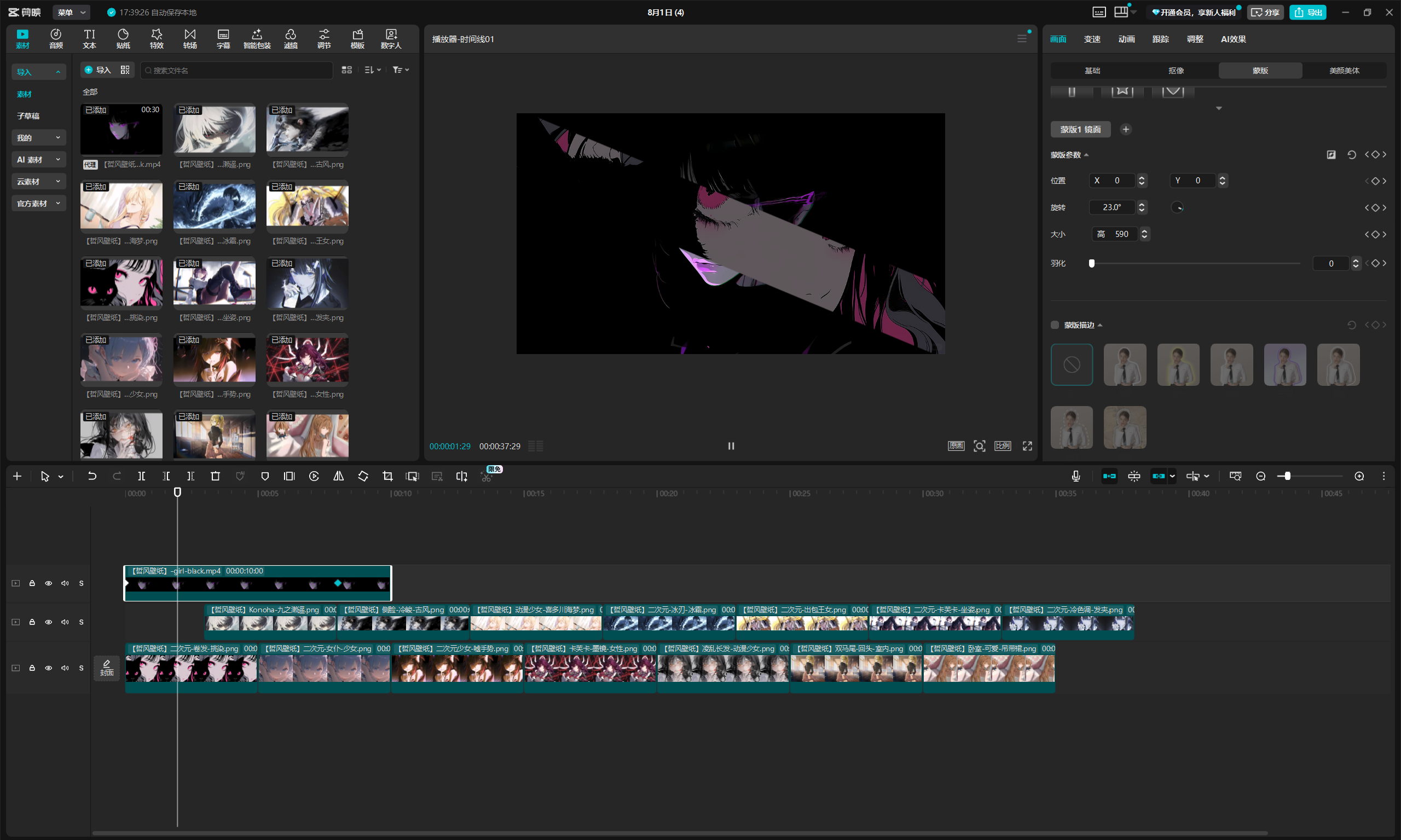
Task: Lock the girl-black.mp4 track
Action: coord(32,583)
